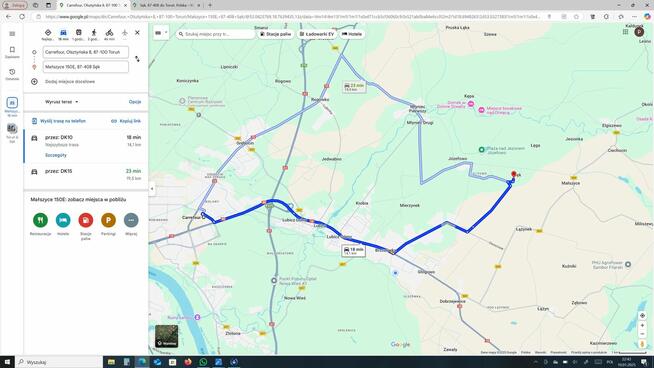Open 'Szczegóły' details for DK10 route
The width and height of the screenshot is (654, 368).
(56, 155)
